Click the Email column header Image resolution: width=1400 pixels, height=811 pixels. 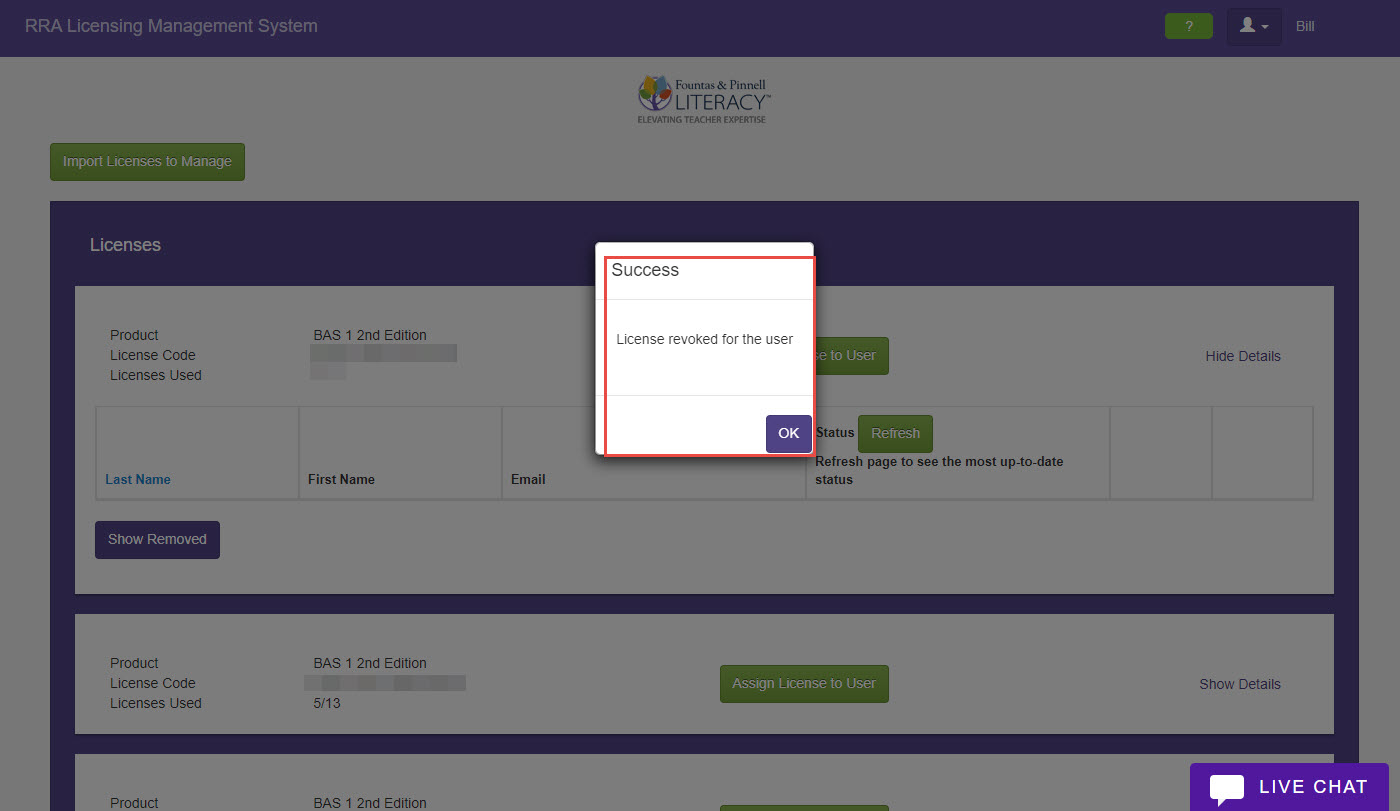pos(528,479)
